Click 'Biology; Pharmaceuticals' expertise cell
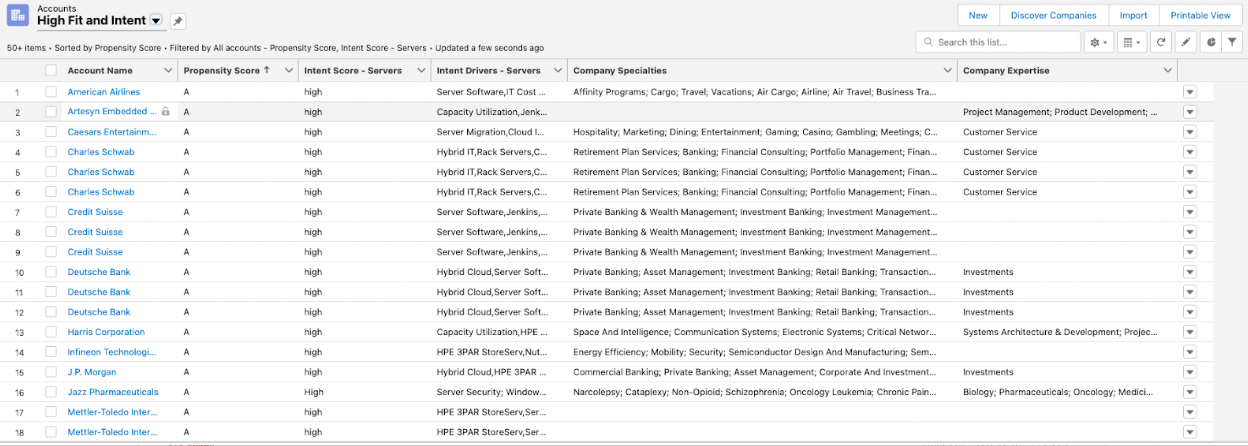 pyautogui.click(x=1060, y=392)
